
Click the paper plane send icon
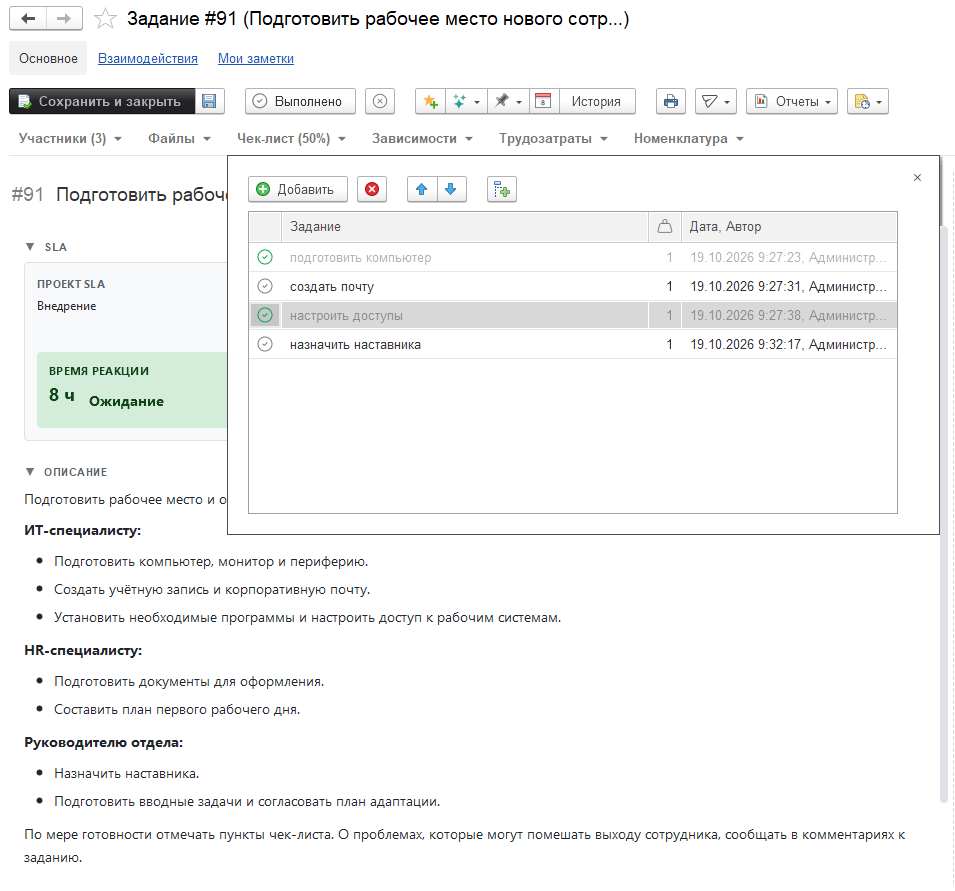(x=716, y=101)
